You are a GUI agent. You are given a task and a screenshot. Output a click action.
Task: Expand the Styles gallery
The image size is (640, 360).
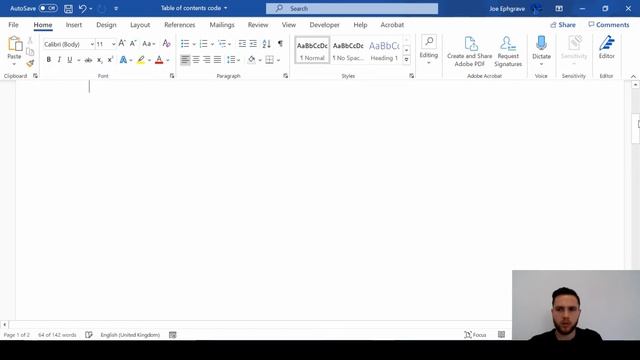[x=407, y=60]
